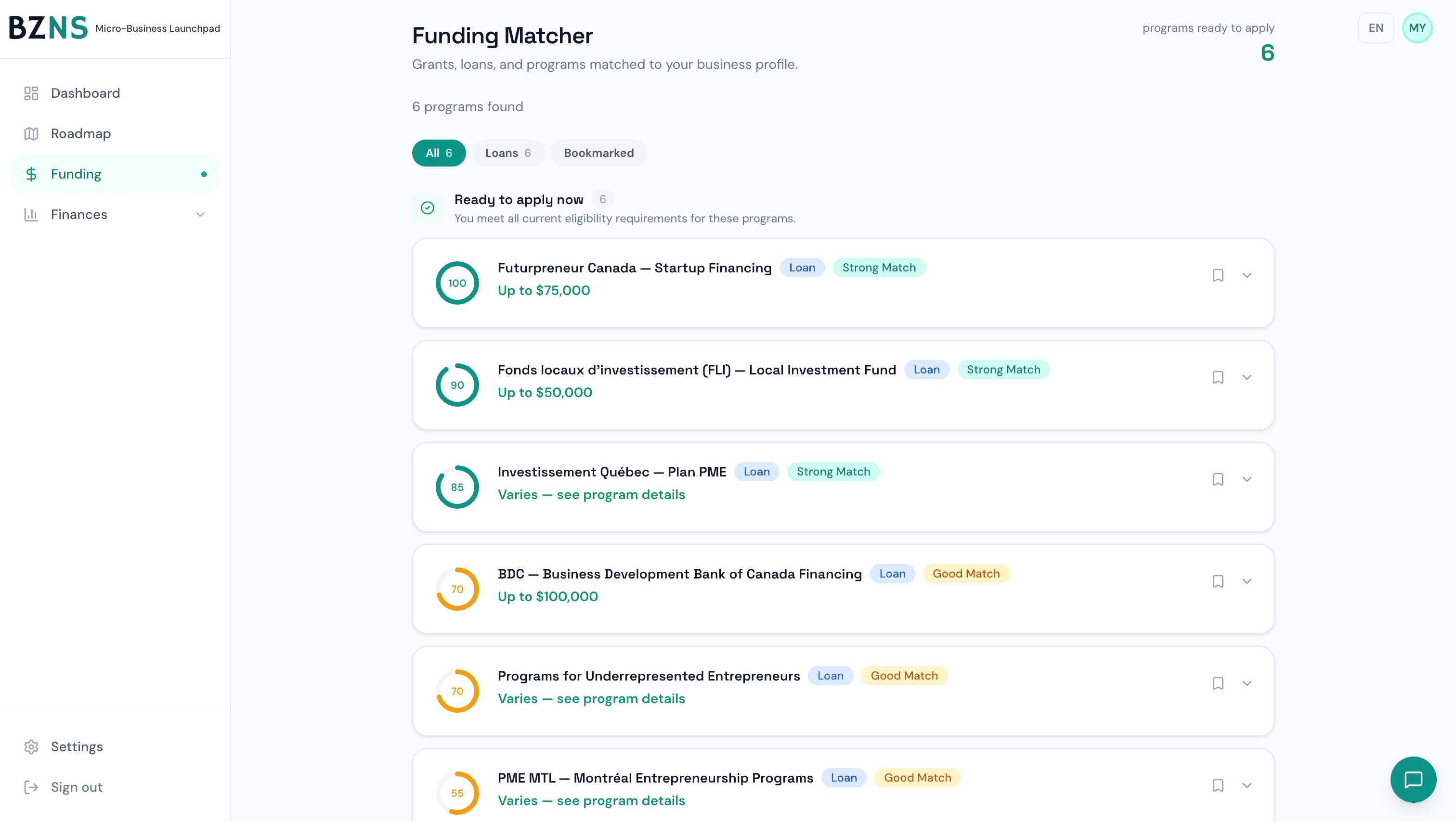Expand details for Investissement Québec Plan PME
Viewport: 1456px width, 822px height.
coord(1248,479)
